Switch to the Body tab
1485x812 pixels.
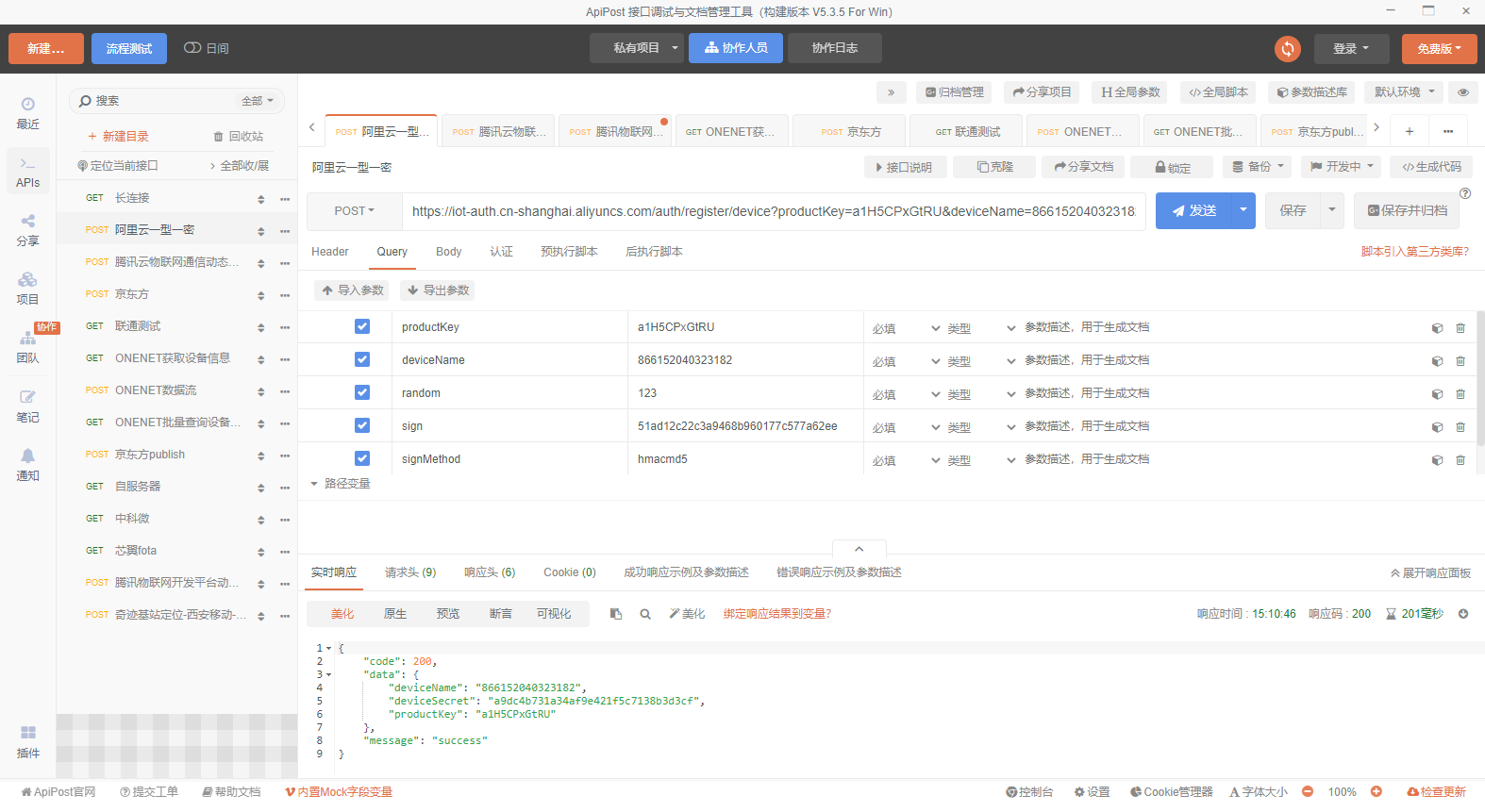(x=449, y=252)
